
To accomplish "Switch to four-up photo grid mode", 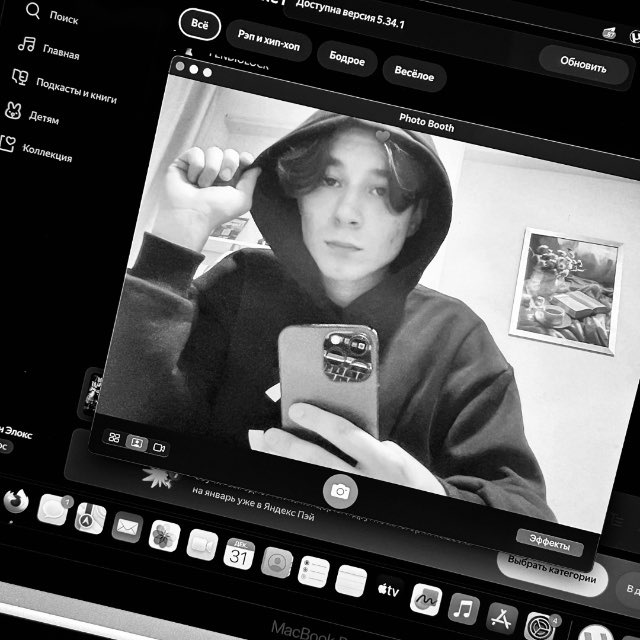I will [114, 438].
